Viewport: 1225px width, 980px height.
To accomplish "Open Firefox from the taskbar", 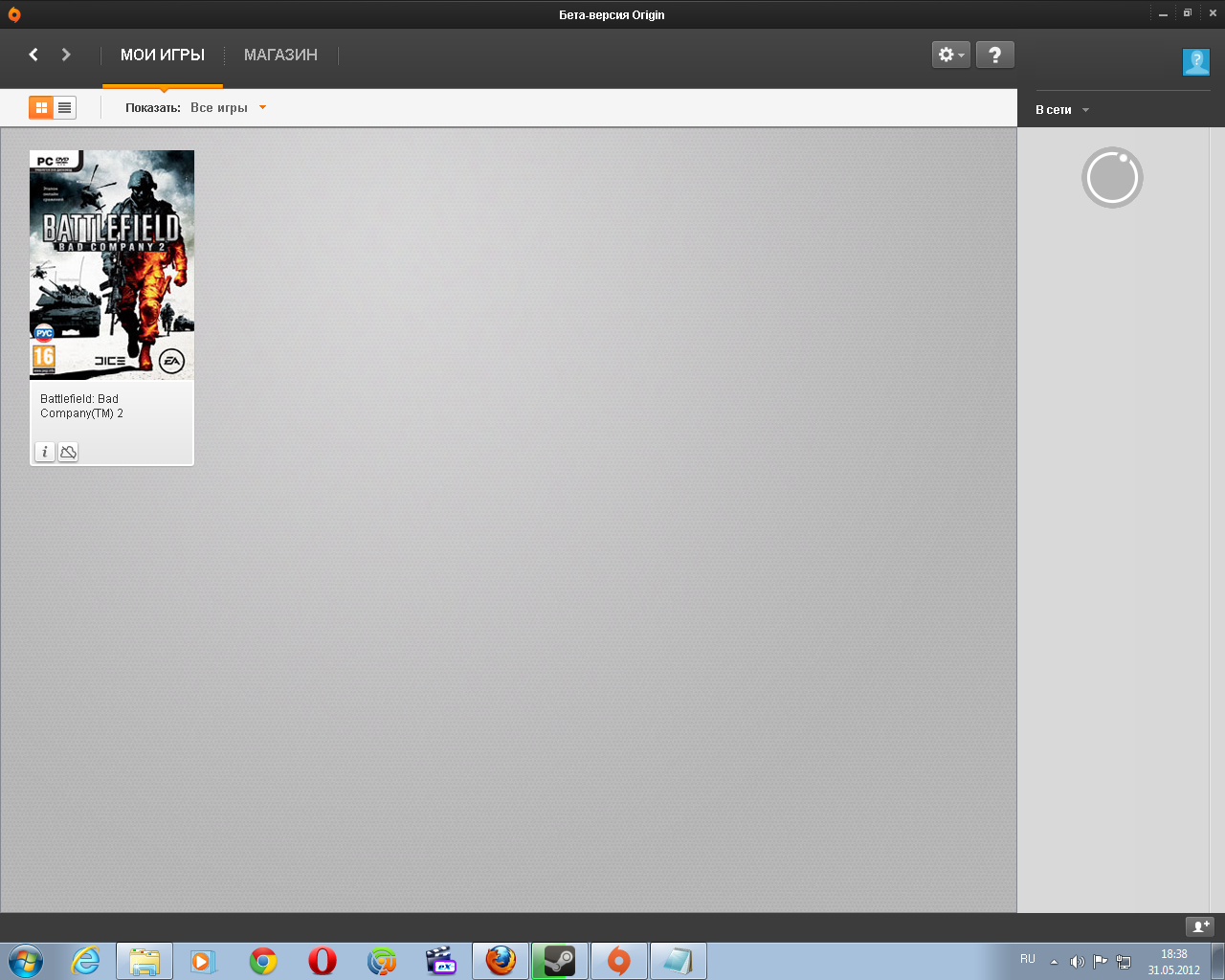I will point(501,961).
